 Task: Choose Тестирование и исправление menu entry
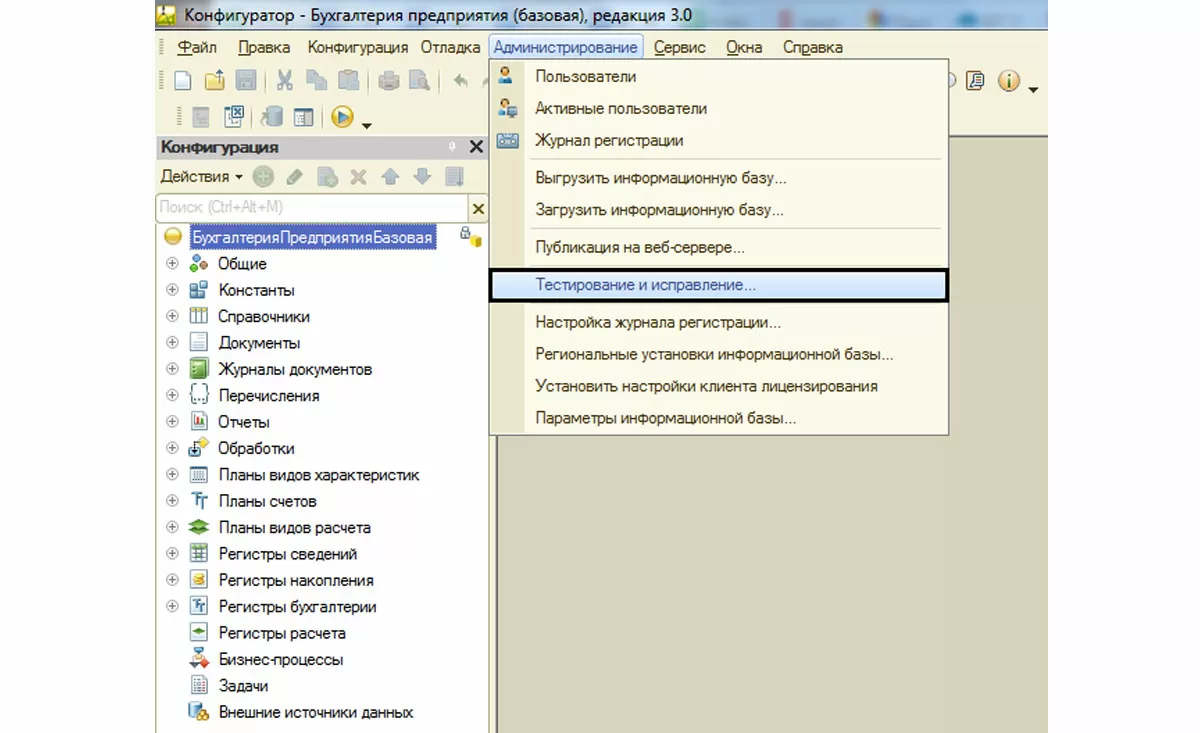tap(718, 285)
